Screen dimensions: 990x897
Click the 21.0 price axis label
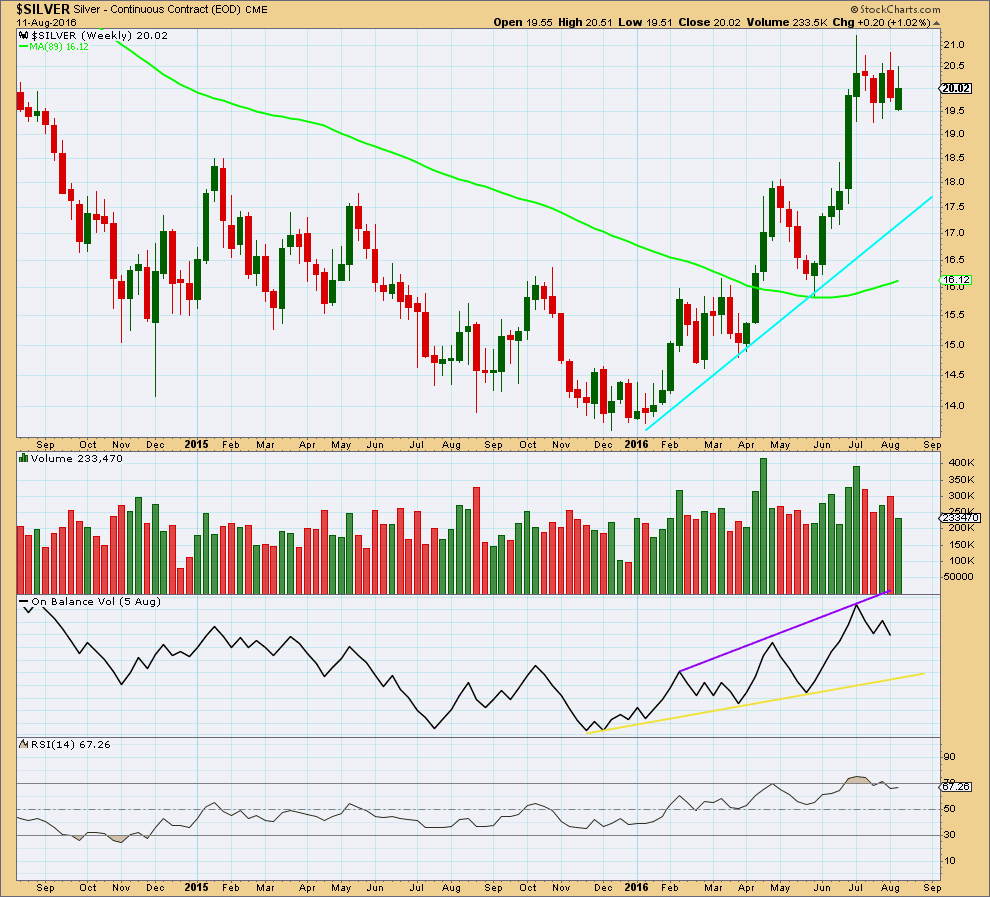[x=953, y=45]
